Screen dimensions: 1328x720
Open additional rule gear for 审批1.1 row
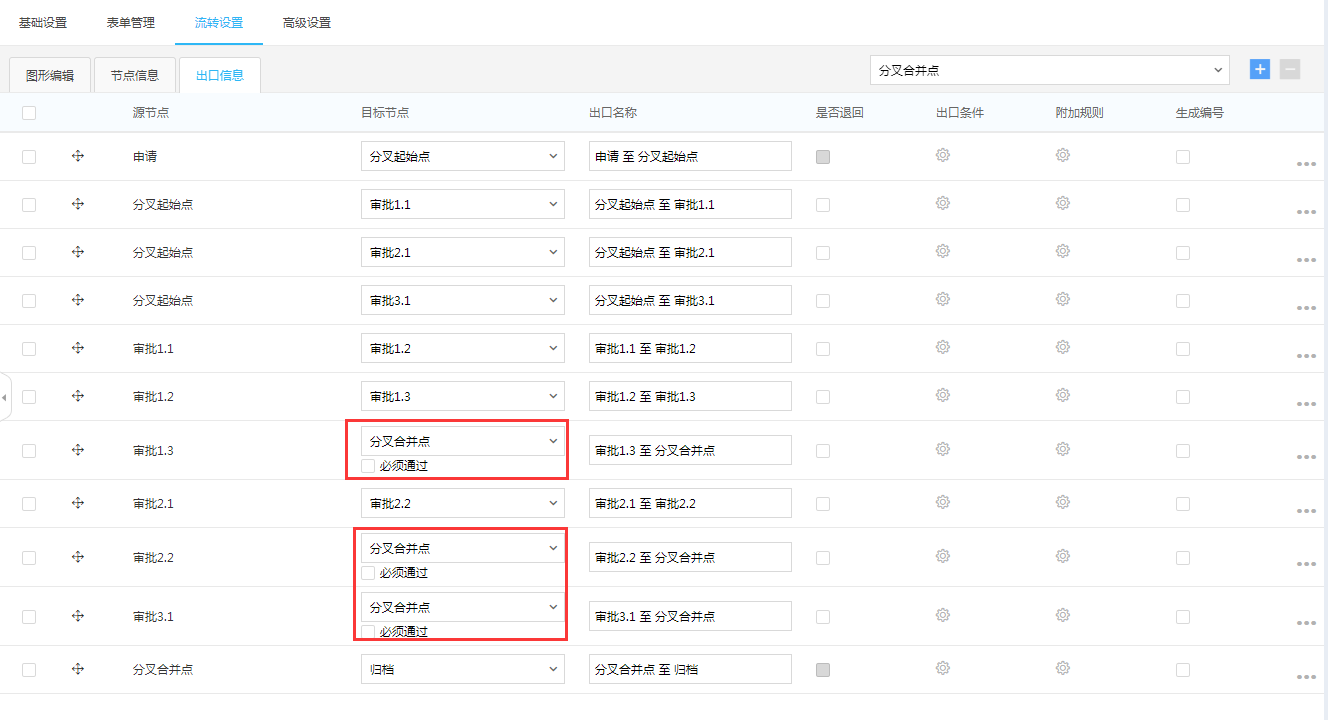1063,347
